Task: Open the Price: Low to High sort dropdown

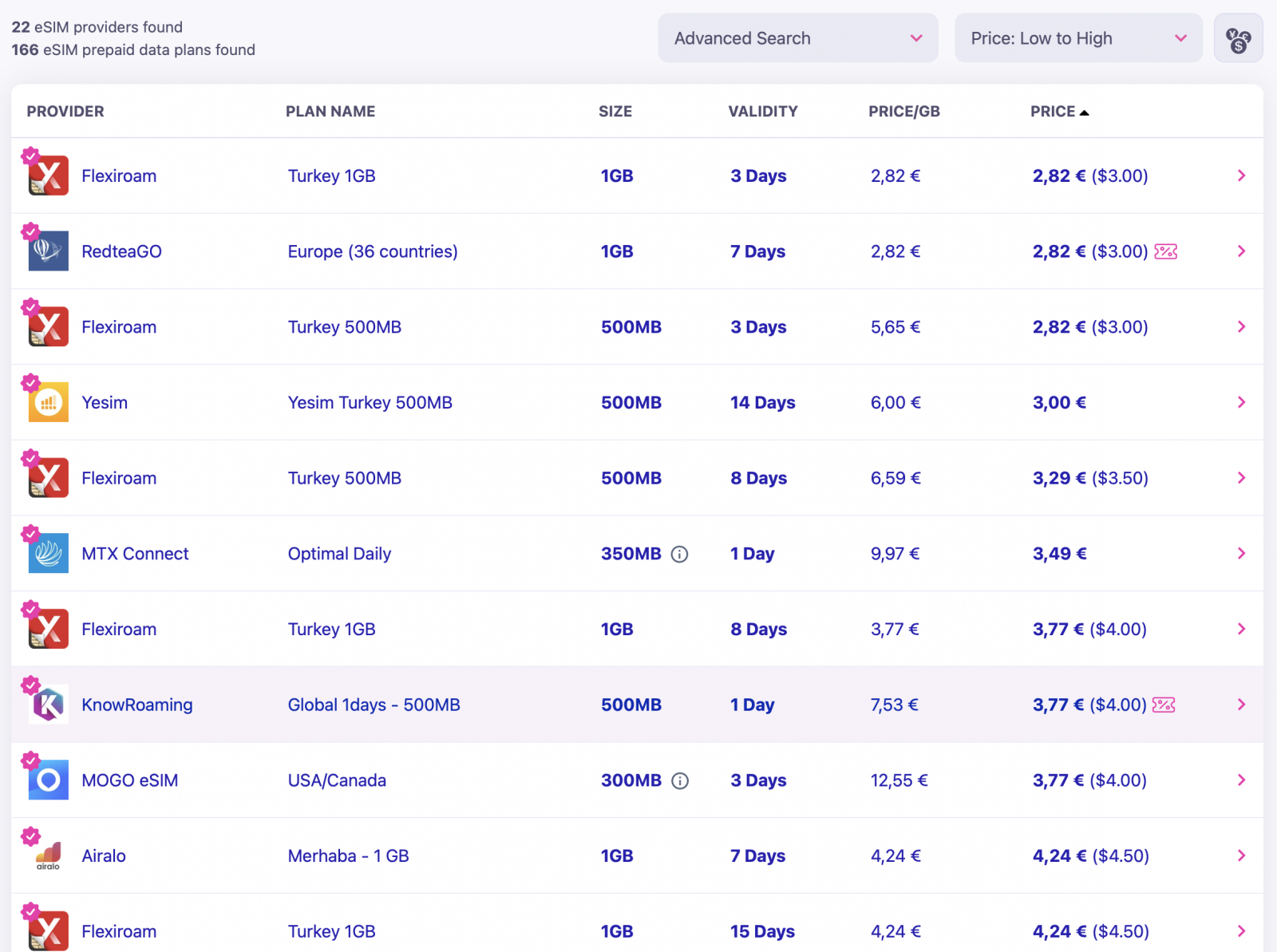Action: click(1077, 38)
